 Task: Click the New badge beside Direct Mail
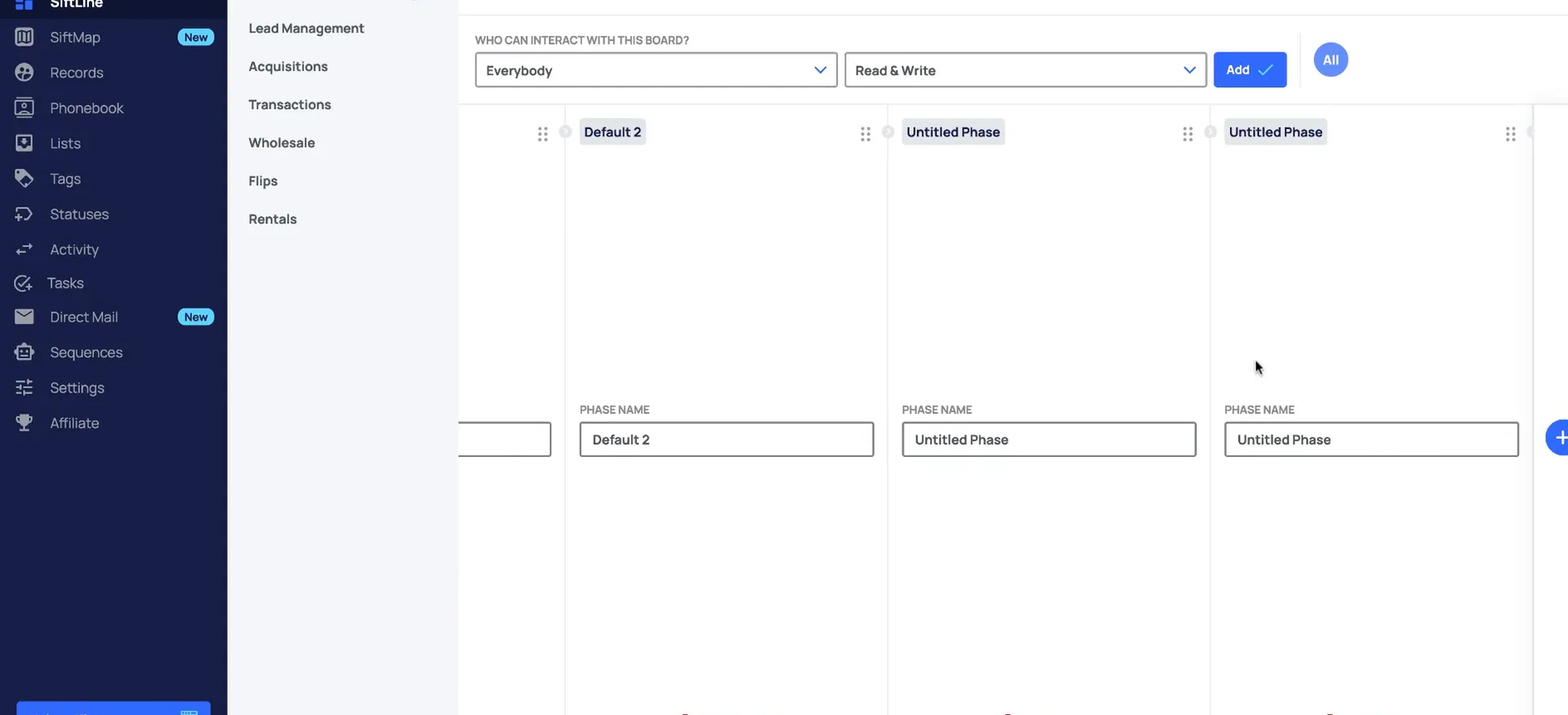click(196, 317)
